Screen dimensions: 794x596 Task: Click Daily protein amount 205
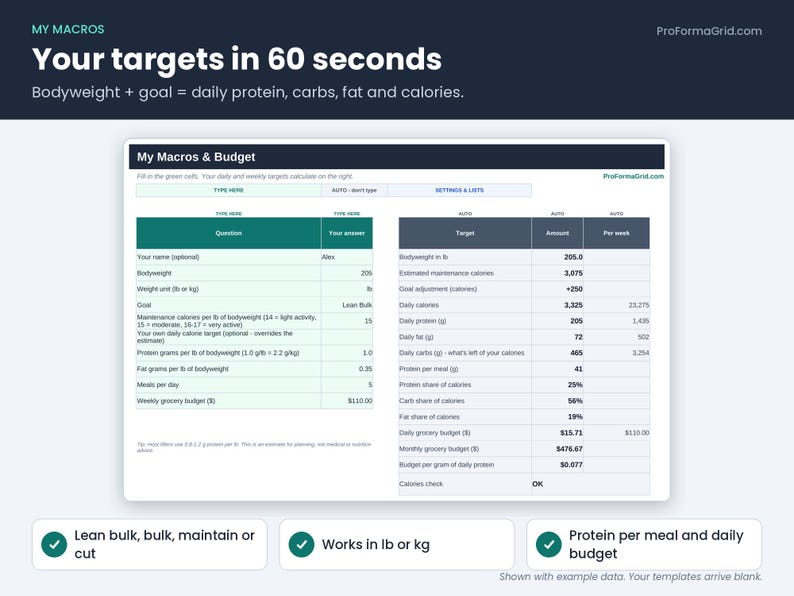[558, 321]
